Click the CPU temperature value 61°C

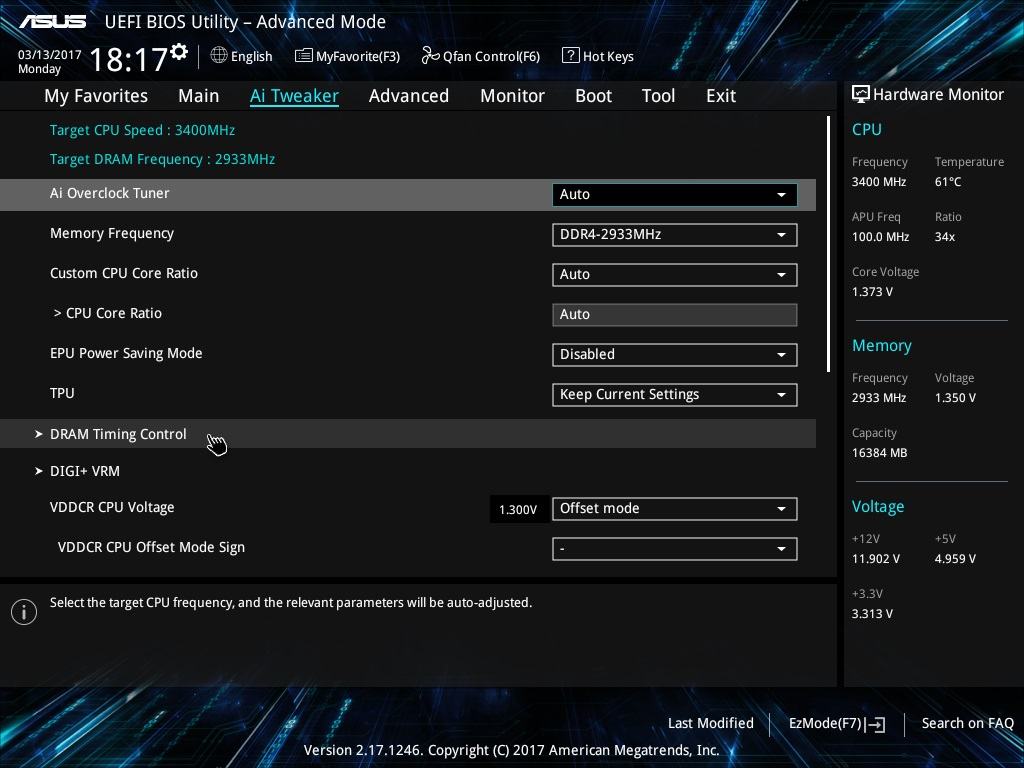[948, 182]
